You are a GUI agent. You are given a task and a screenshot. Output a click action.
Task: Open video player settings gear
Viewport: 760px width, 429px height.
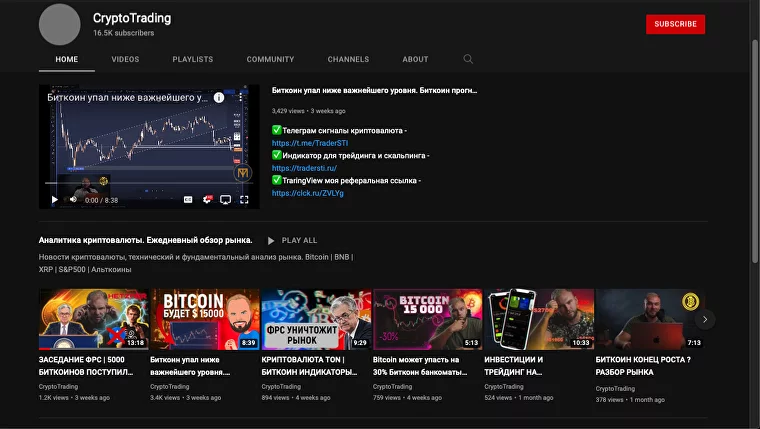tap(207, 200)
